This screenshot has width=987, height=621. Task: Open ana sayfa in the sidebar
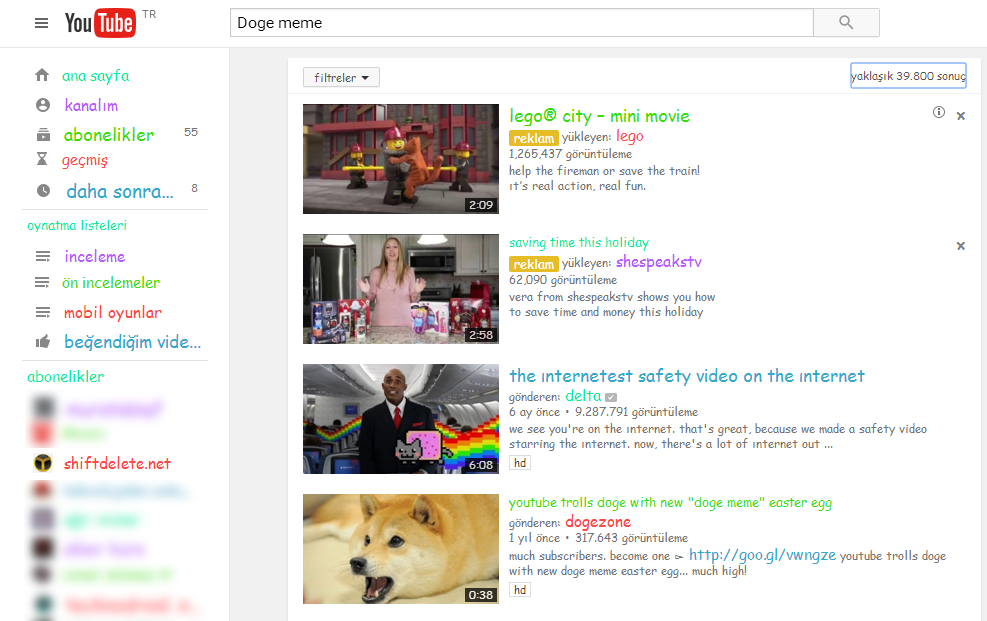(x=96, y=76)
